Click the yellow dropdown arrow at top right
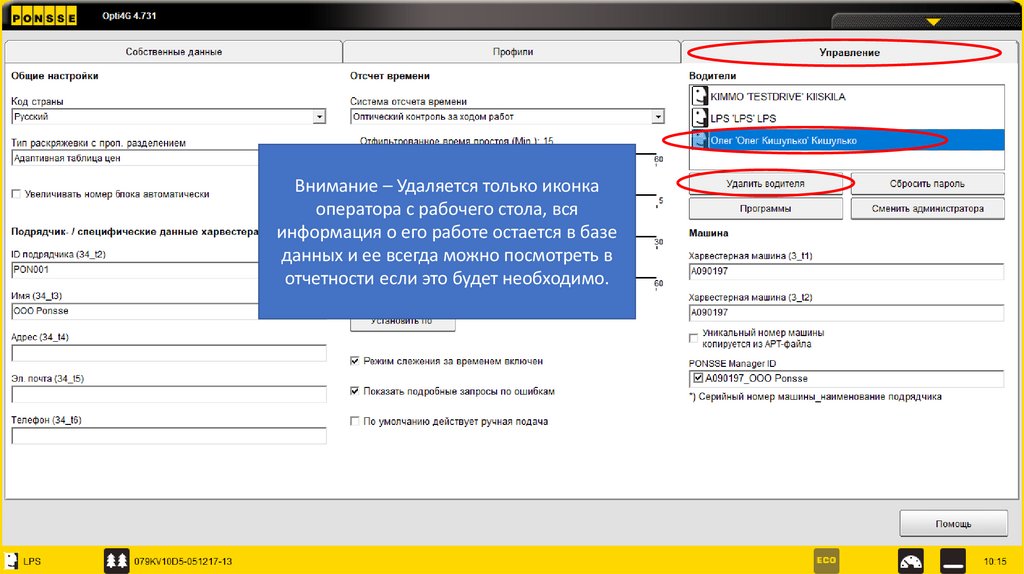Viewport: 1024px width, 574px height. (933, 22)
